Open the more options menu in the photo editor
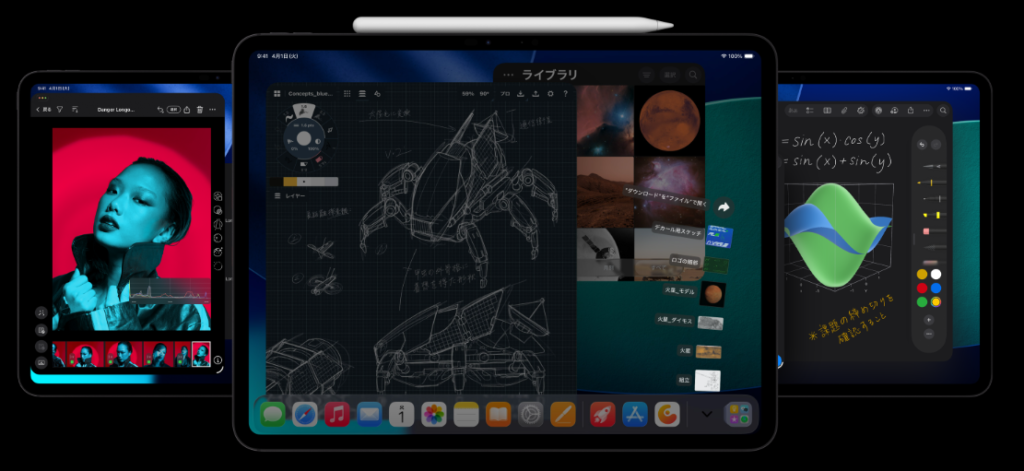Image resolution: width=1024 pixels, height=471 pixels. pos(214,109)
